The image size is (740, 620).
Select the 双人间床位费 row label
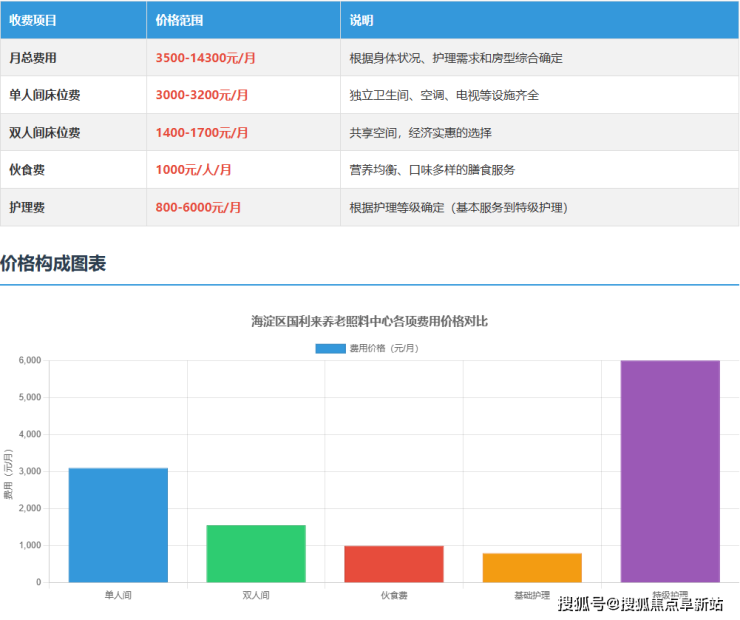(x=45, y=132)
